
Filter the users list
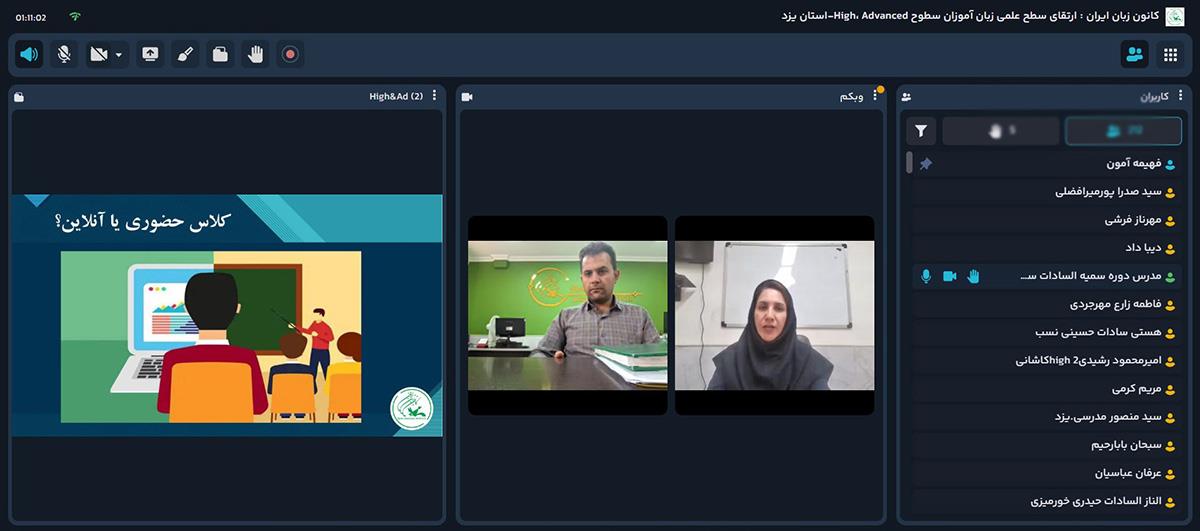[921, 130]
